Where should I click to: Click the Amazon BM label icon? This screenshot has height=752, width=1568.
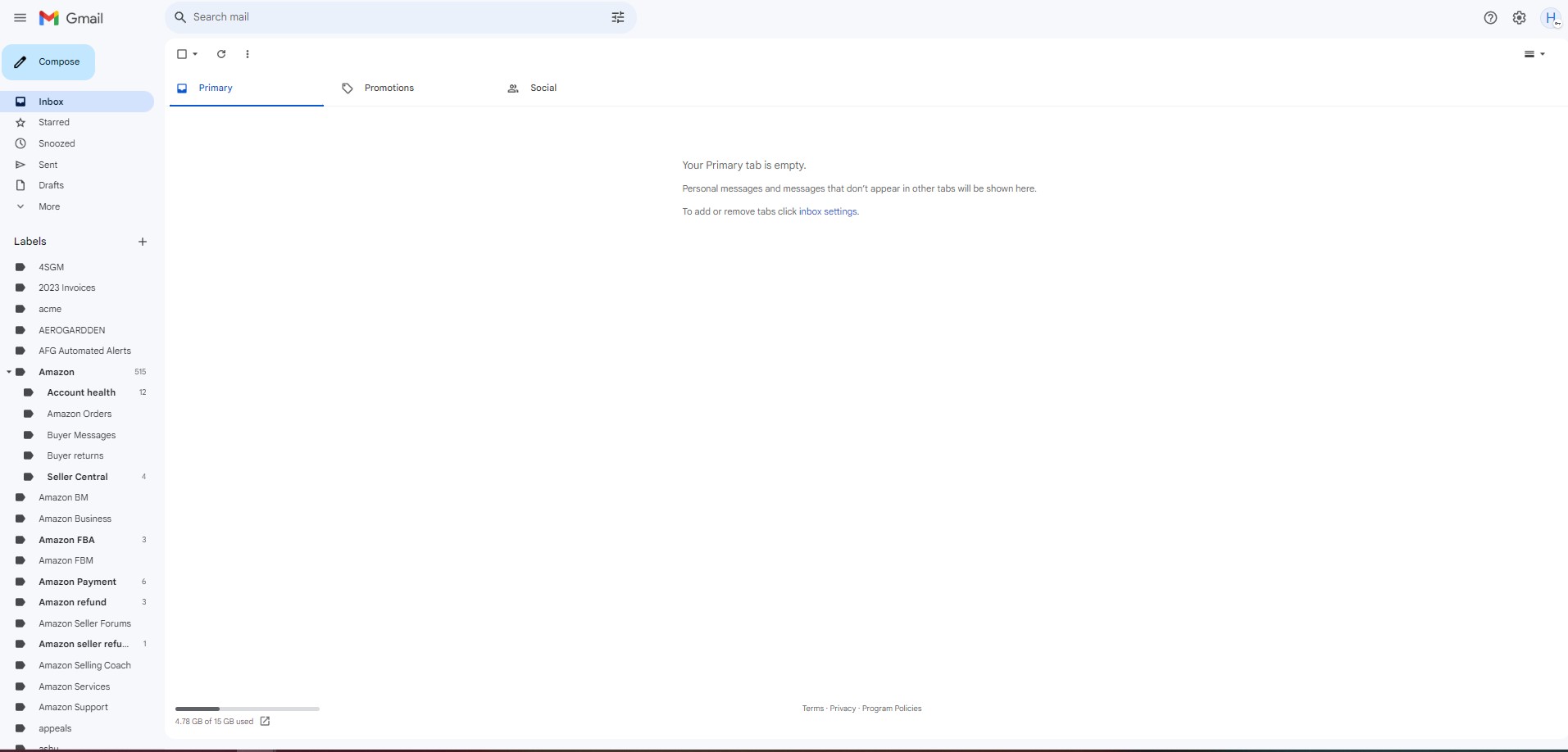click(x=20, y=497)
